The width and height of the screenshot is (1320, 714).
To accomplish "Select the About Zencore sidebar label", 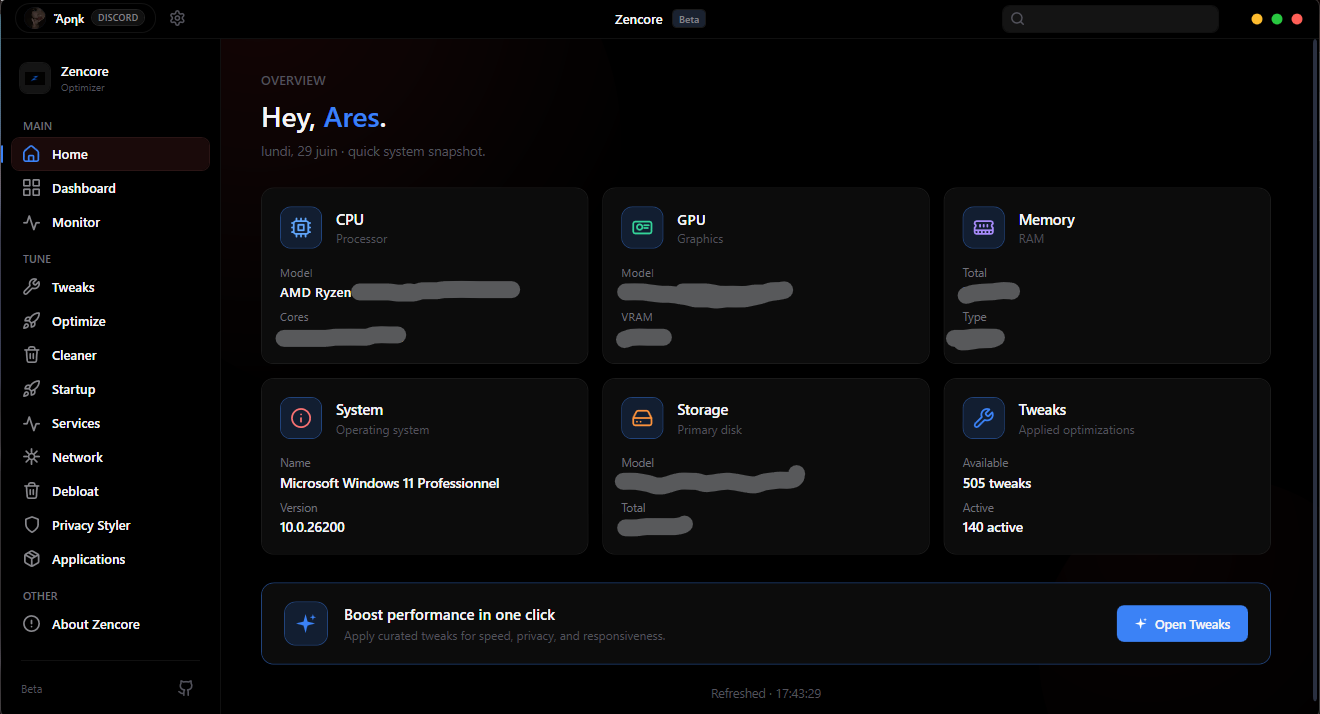I will point(96,624).
